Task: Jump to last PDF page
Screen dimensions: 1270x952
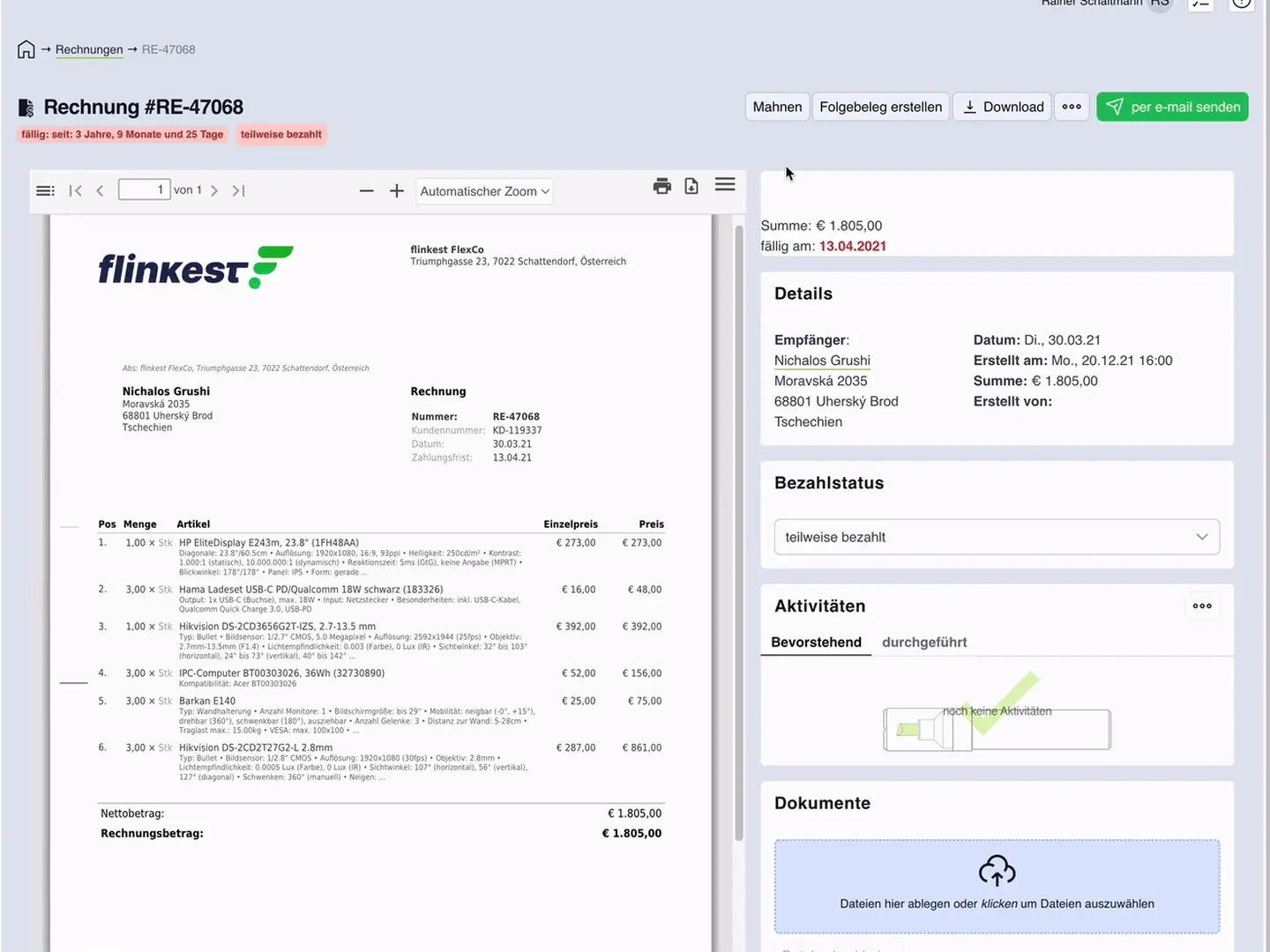Action: point(238,190)
